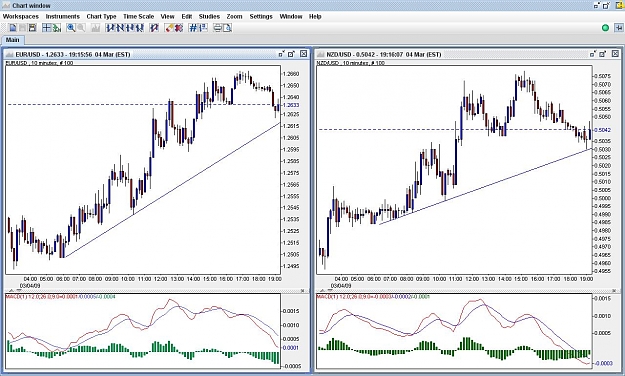
Task: Click the NZD/USD 10 minutes subtitle label
Action: 351,63
